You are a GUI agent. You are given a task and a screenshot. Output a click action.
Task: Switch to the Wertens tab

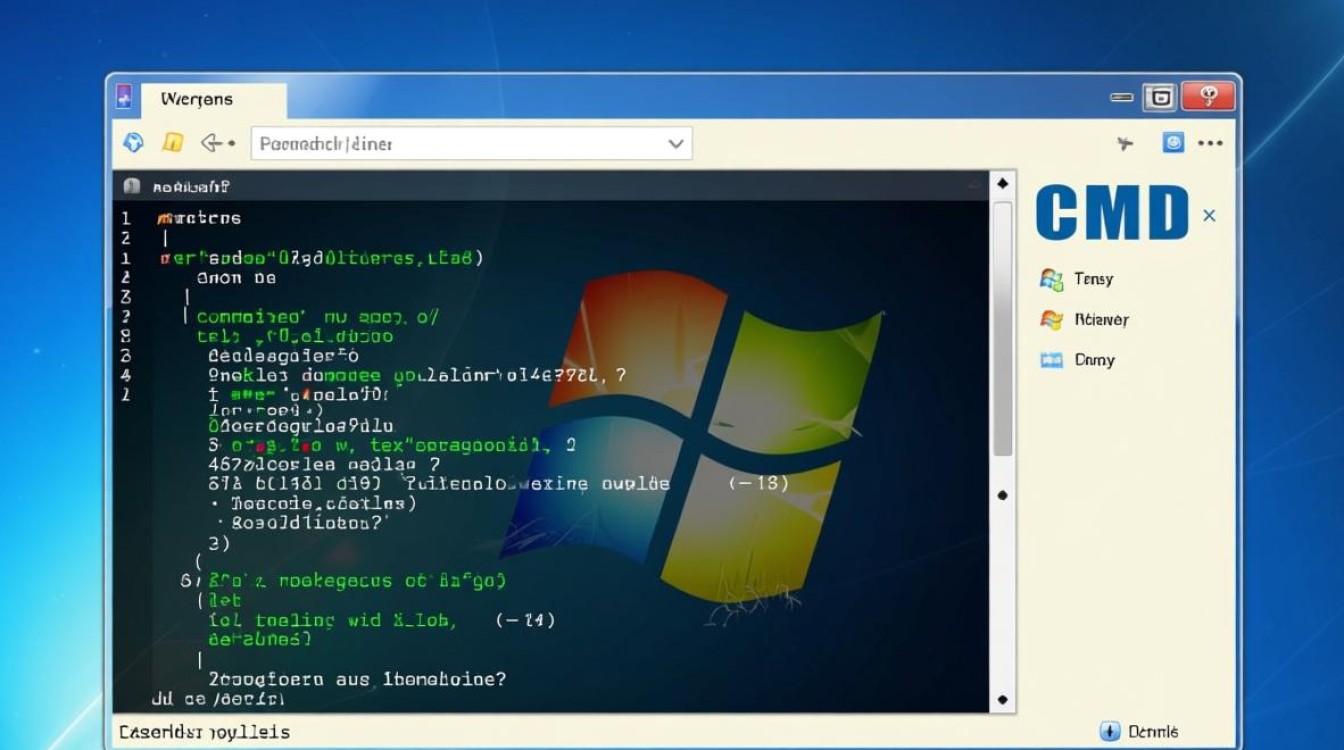(x=197, y=99)
